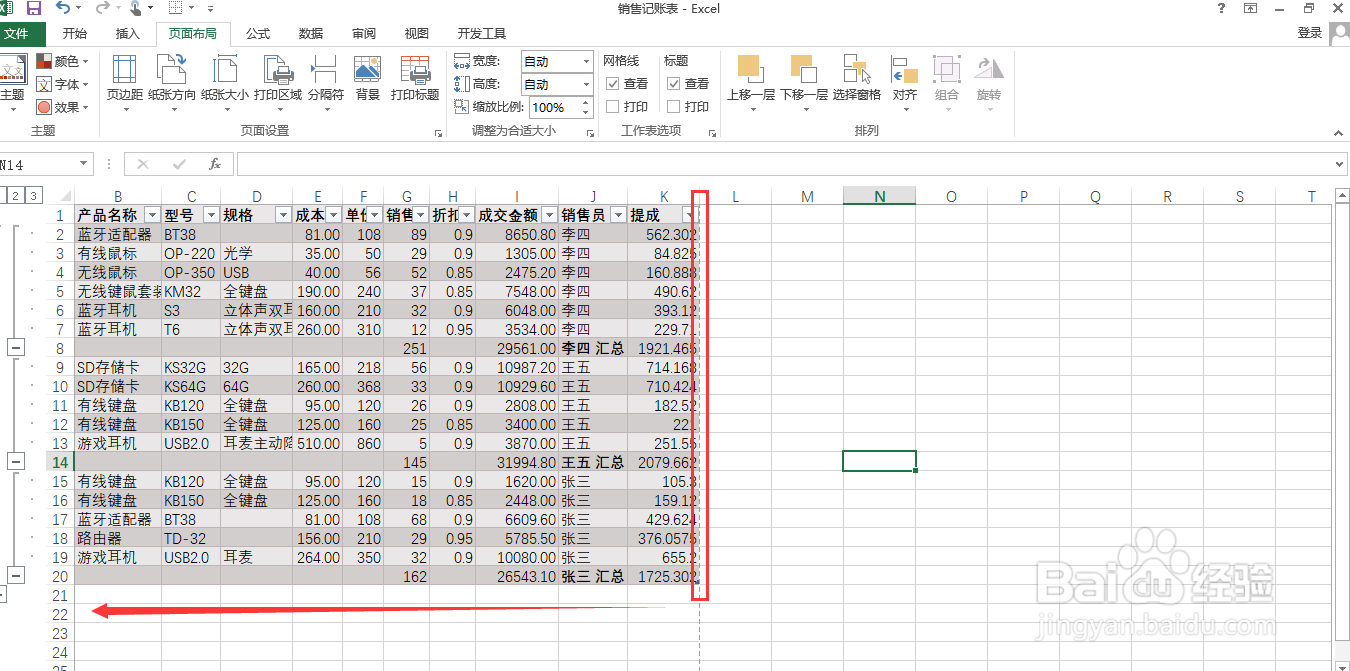
Task: Click the Name Box showing N14
Action: [x=40, y=161]
